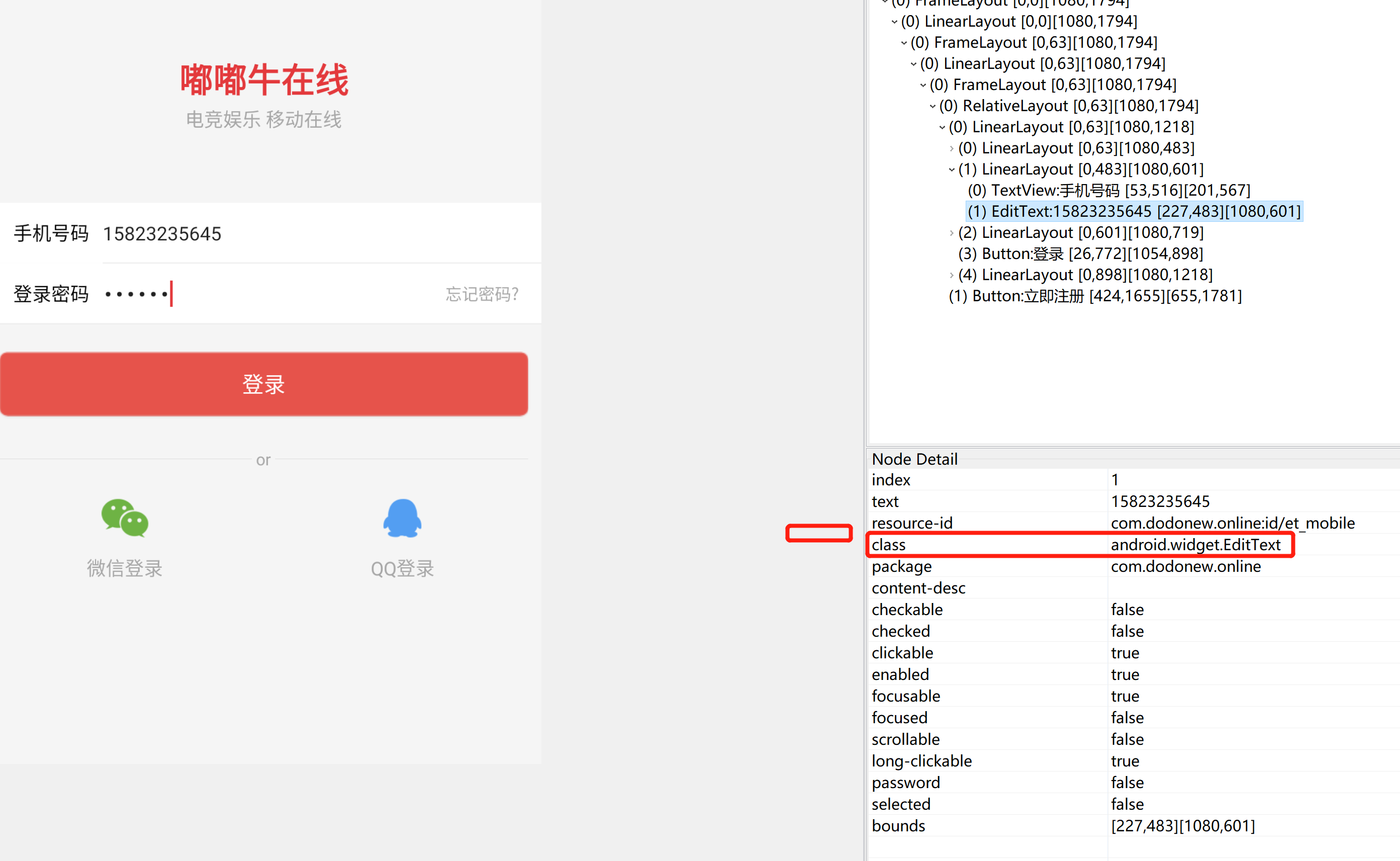1400x861 pixels.
Task: Select Button:立即注册 tree node
Action: 1095,296
